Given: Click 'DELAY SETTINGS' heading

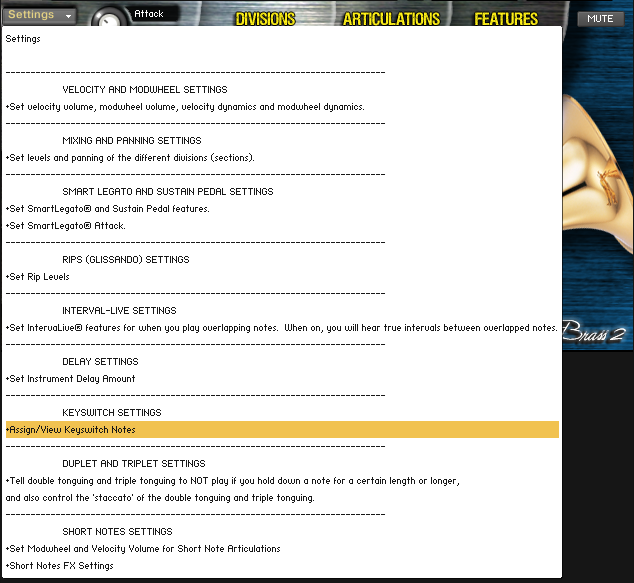Looking at the screenshot, I should [x=100, y=361].
